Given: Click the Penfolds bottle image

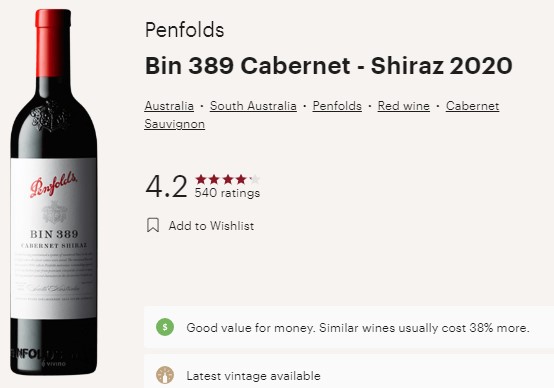Looking at the screenshot, I should tap(54, 192).
